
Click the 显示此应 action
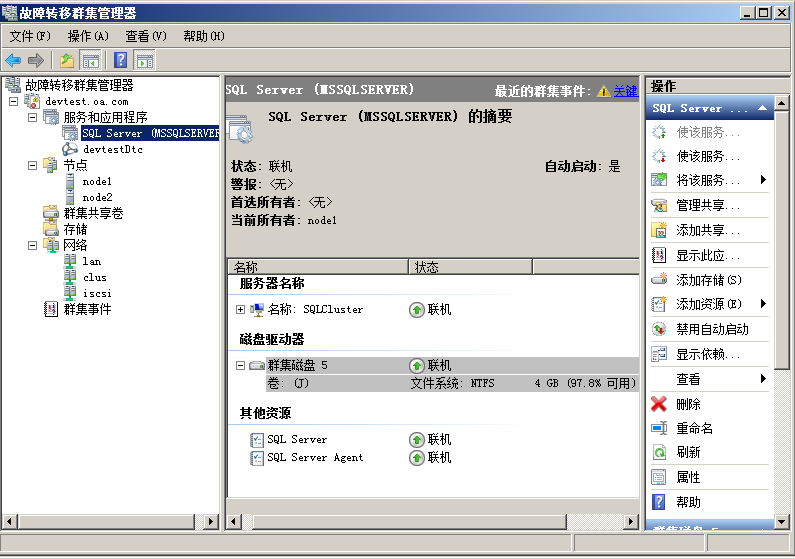pos(708,255)
